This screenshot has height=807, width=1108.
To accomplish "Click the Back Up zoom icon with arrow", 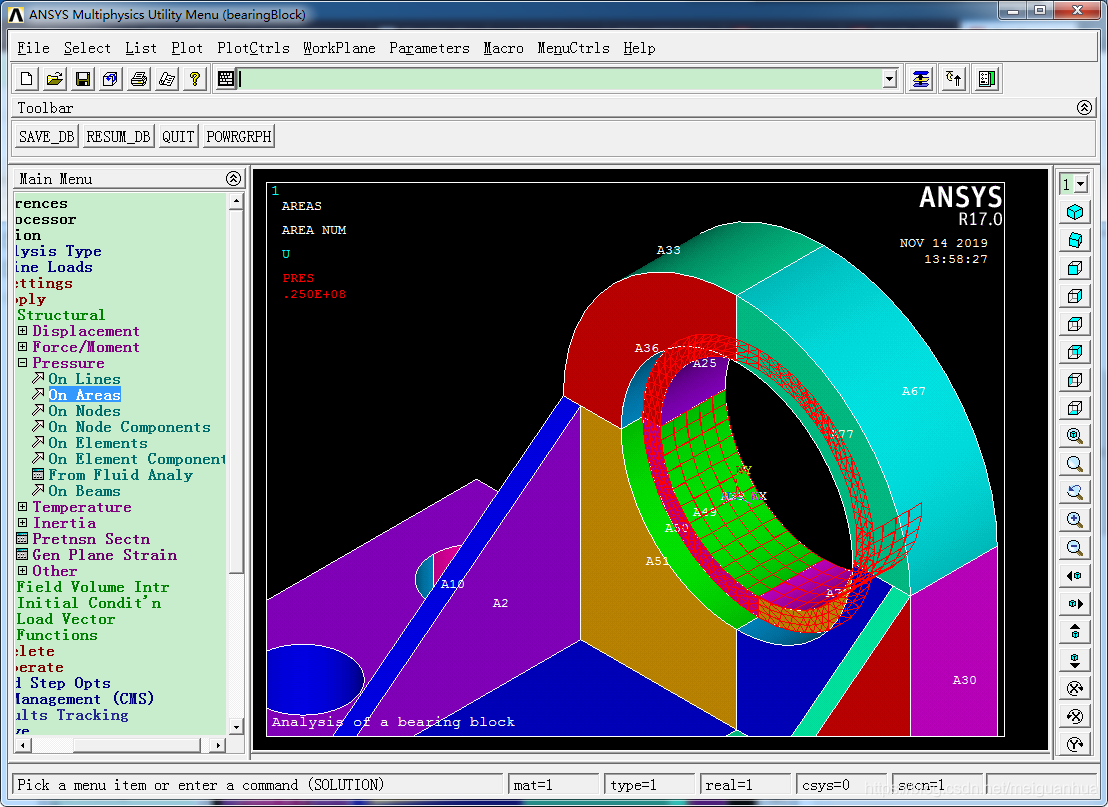I will coord(1075,492).
